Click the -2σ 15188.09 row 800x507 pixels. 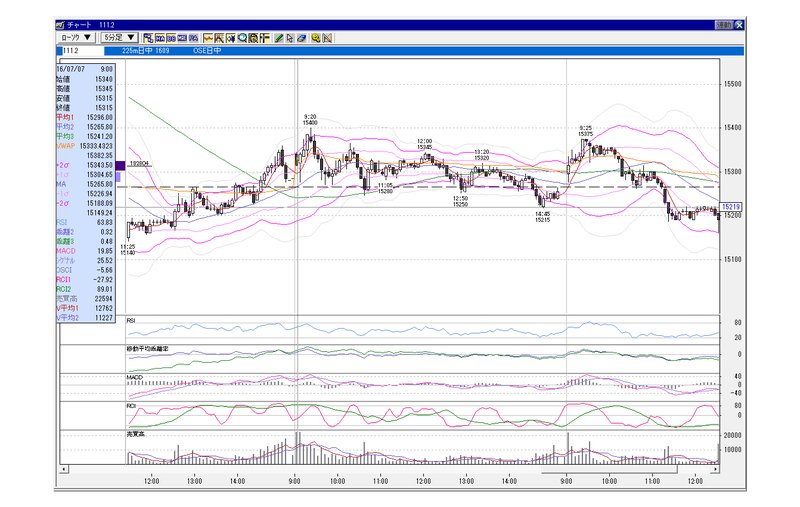[85, 203]
